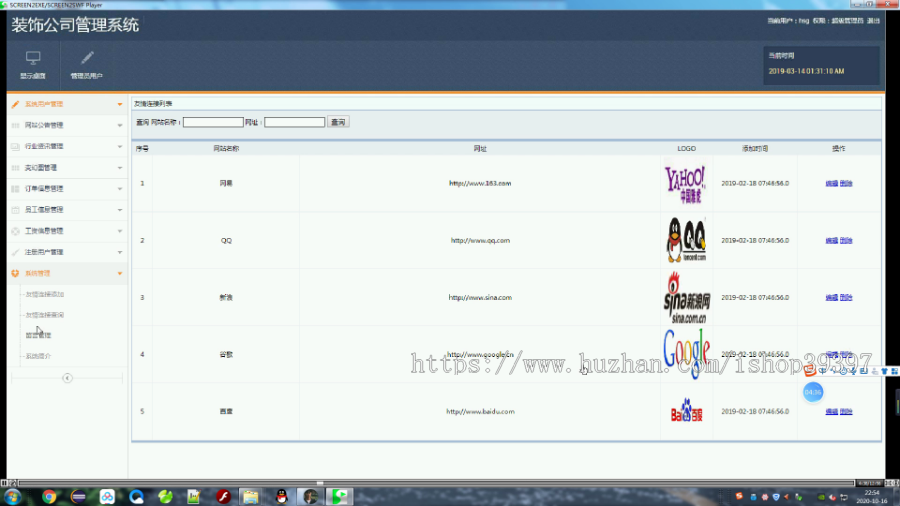Focus the 网站名称 search input field
This screenshot has width=900, height=506.
click(213, 122)
